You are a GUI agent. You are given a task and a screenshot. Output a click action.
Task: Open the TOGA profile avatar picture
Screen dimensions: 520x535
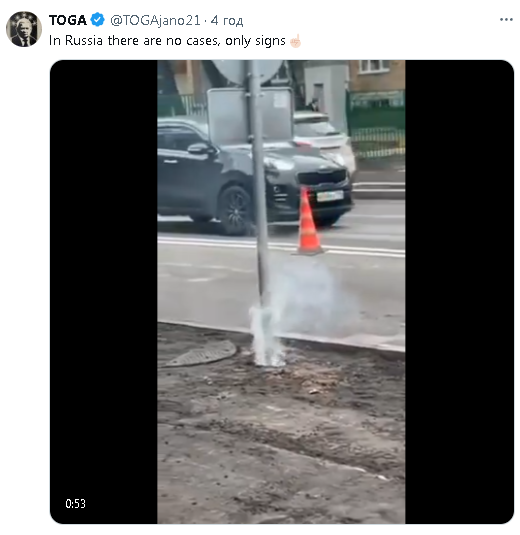[24, 29]
